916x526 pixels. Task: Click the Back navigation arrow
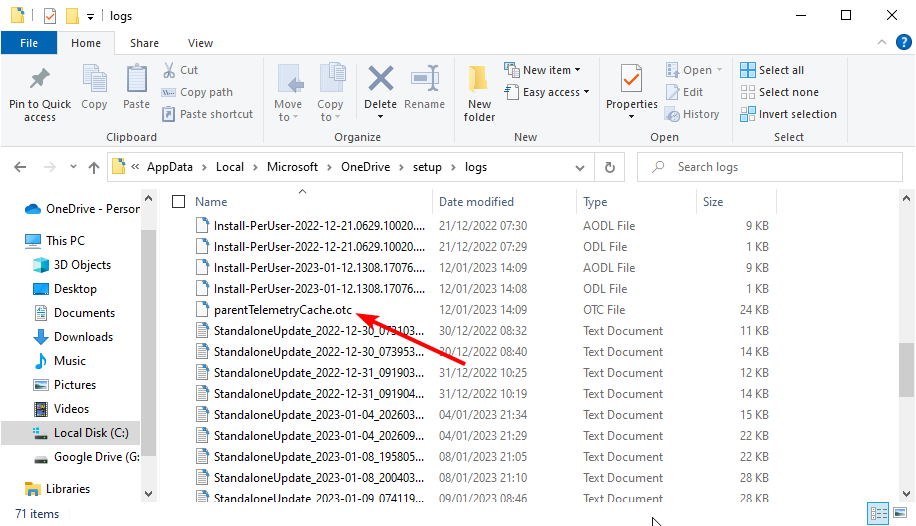(x=20, y=167)
